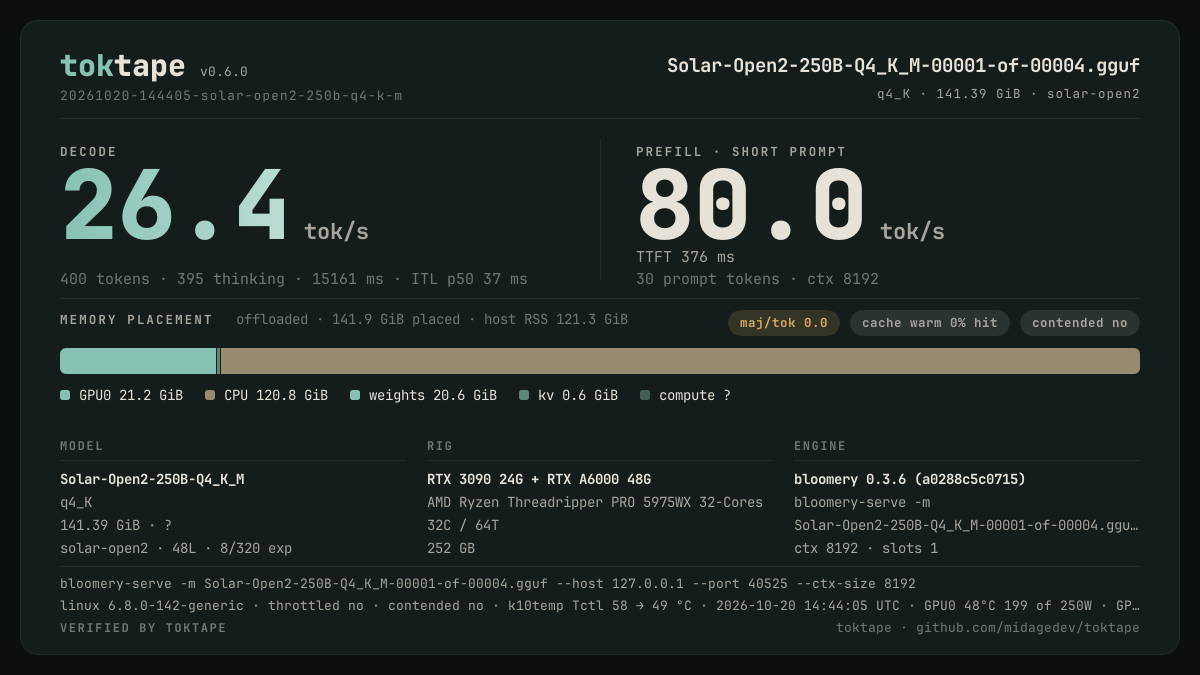Click the bloomery-serve -m engine line
1200x675 pixels.
[x=862, y=503]
